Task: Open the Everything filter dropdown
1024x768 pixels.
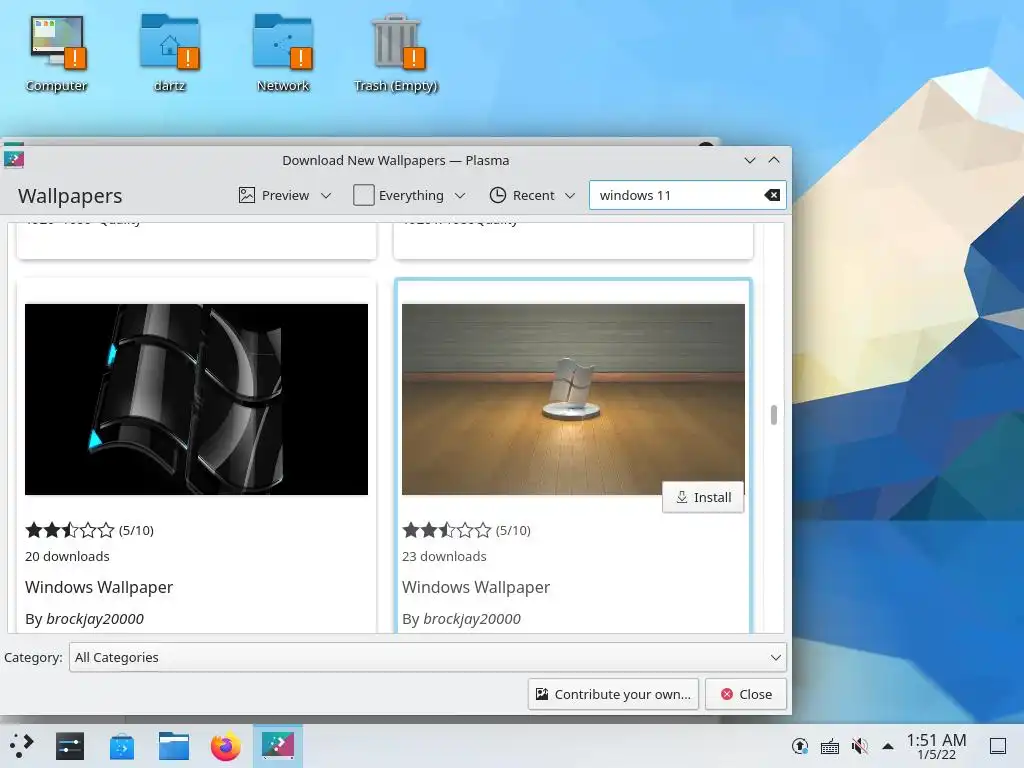Action: tap(409, 195)
